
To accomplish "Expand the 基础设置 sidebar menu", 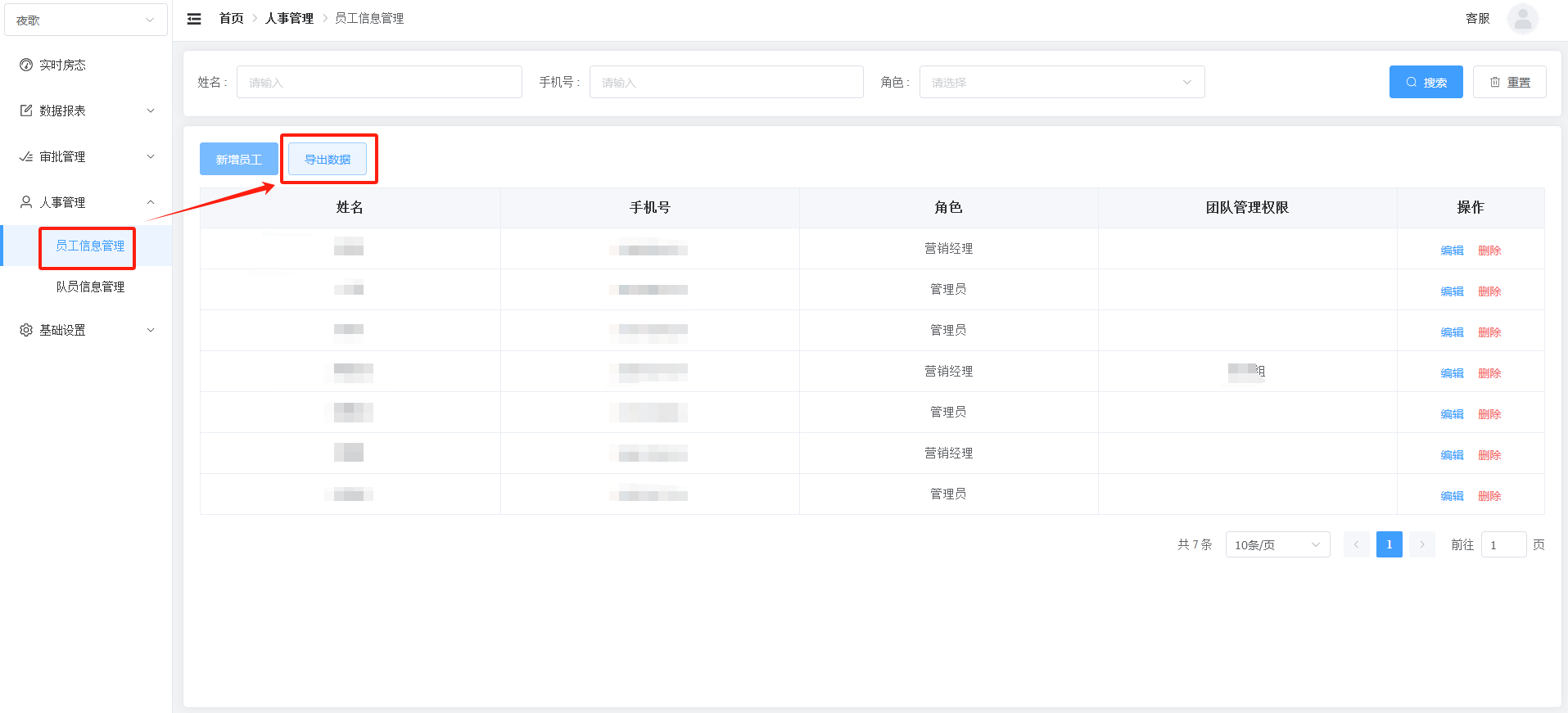I will tap(86, 330).
